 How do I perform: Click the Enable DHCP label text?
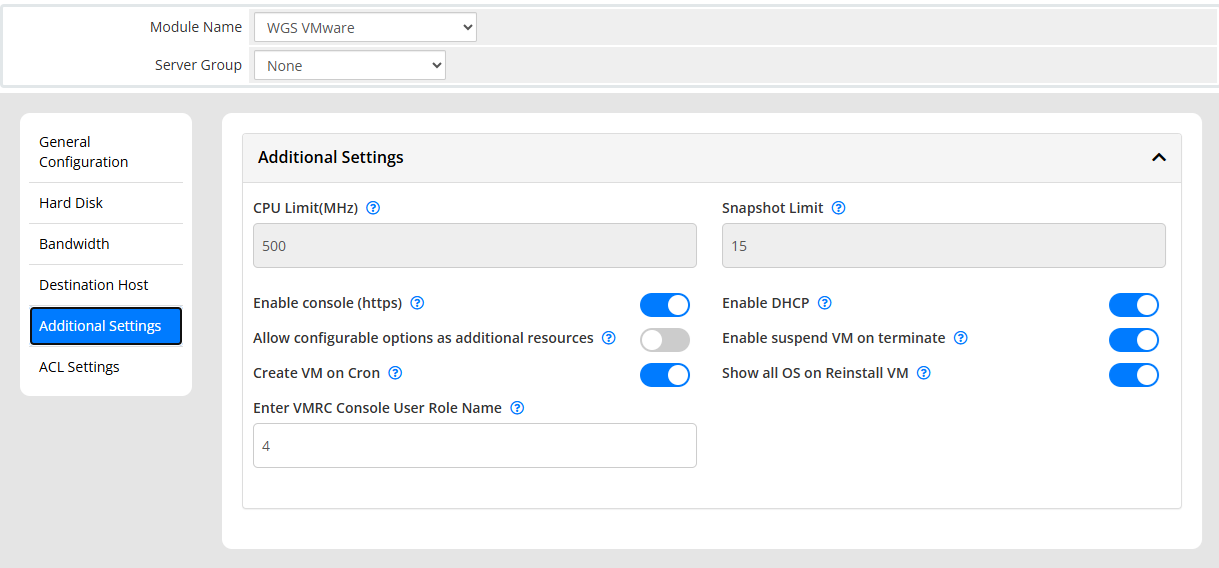tap(766, 303)
